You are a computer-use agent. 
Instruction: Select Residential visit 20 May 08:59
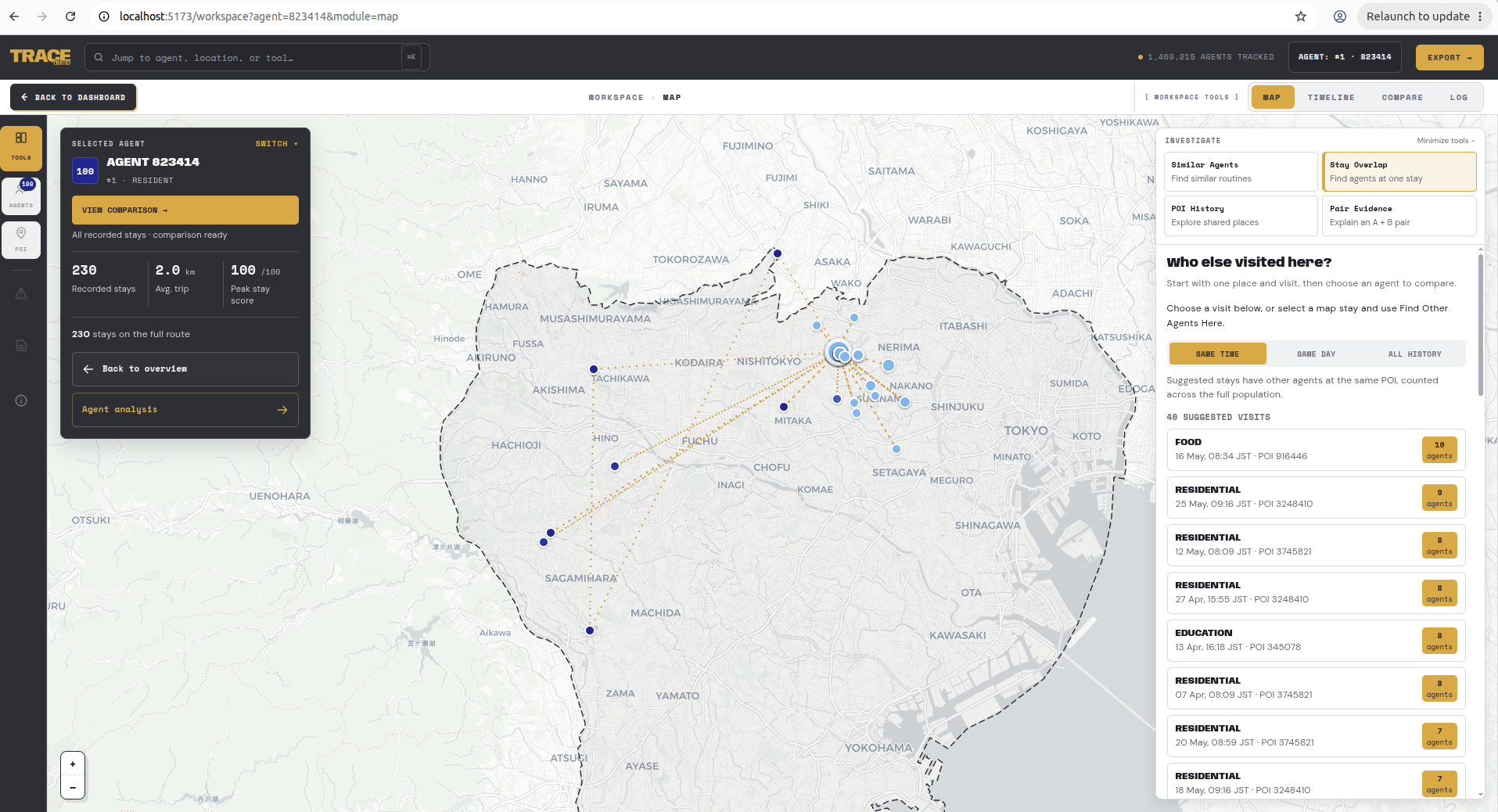coord(1316,736)
